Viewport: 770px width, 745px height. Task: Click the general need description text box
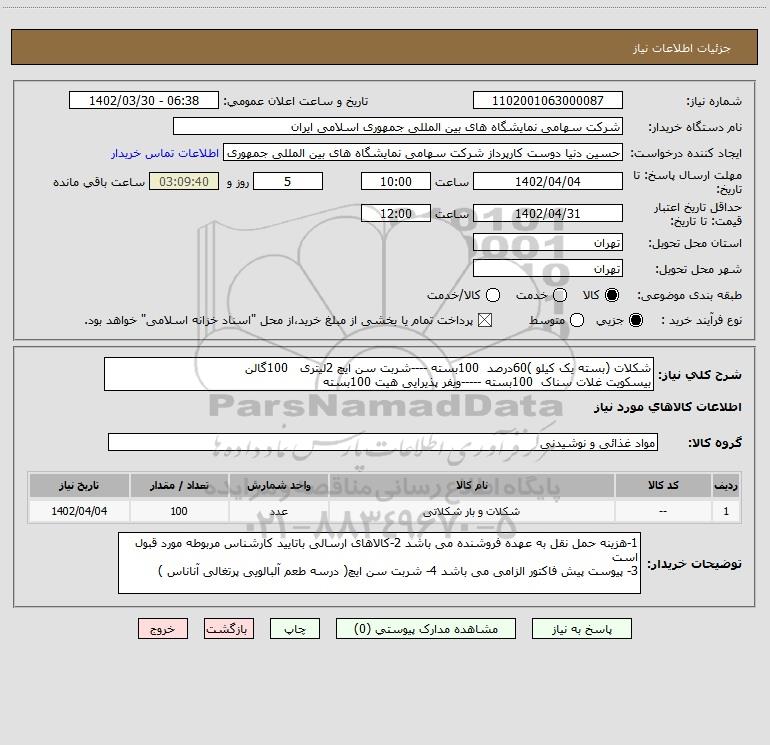379,374
